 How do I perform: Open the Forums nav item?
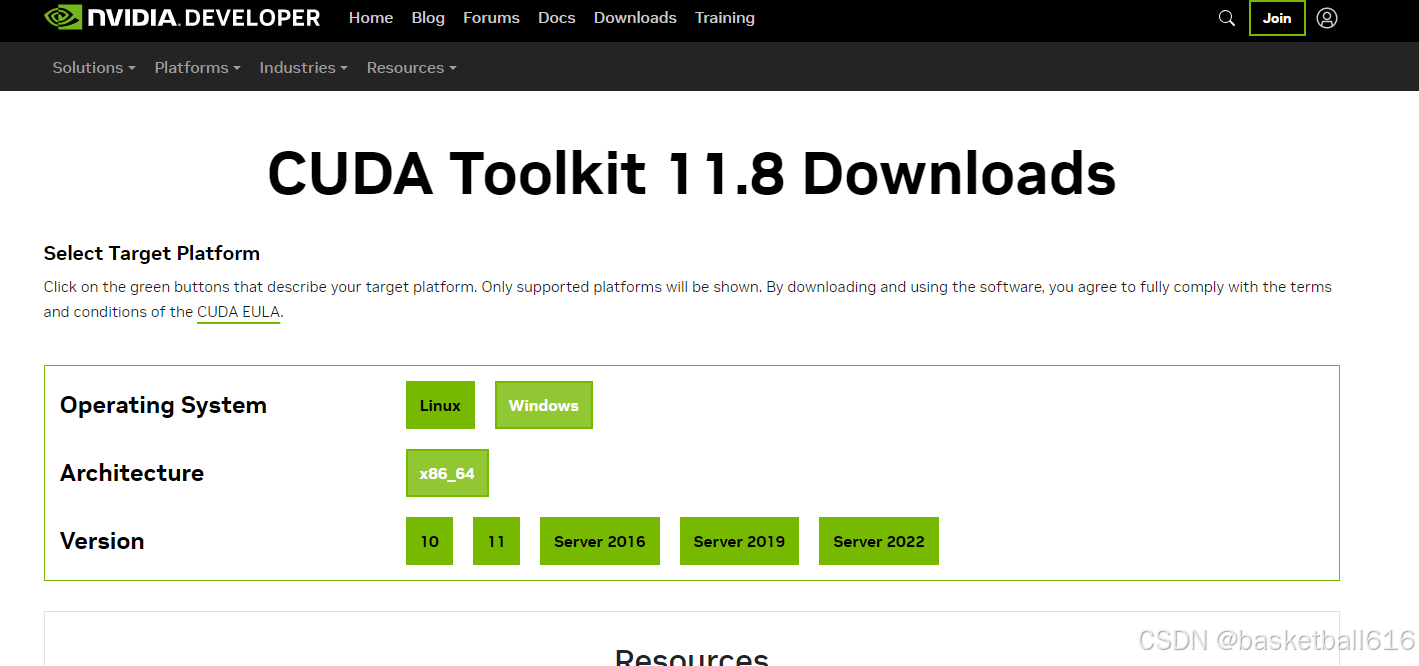pyautogui.click(x=491, y=18)
